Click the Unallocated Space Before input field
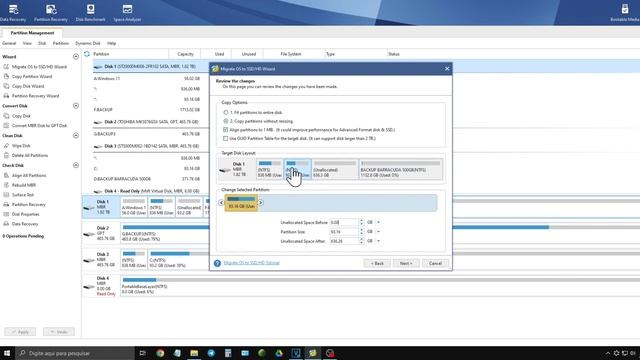 [344, 222]
